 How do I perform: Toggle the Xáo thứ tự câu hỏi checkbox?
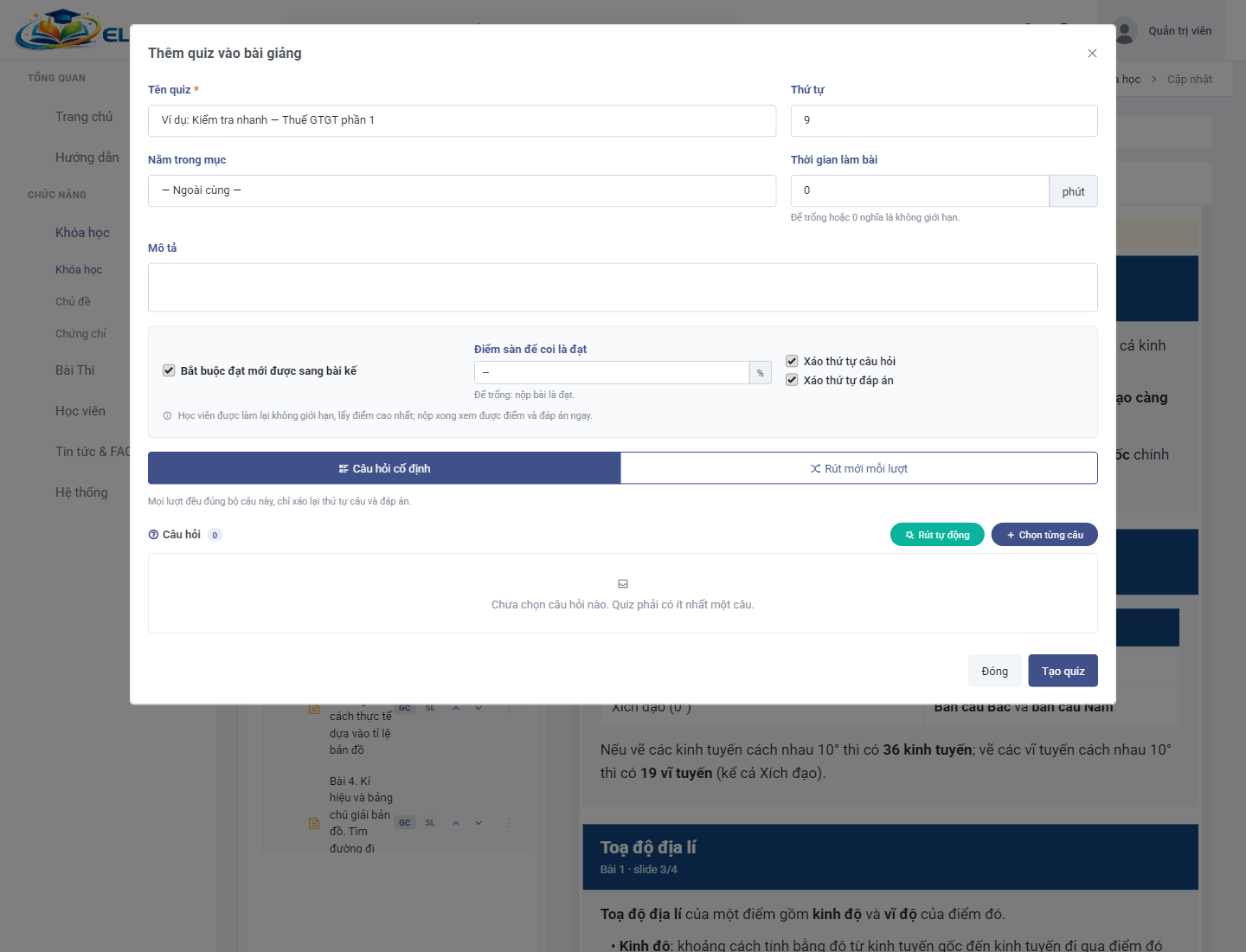792,361
